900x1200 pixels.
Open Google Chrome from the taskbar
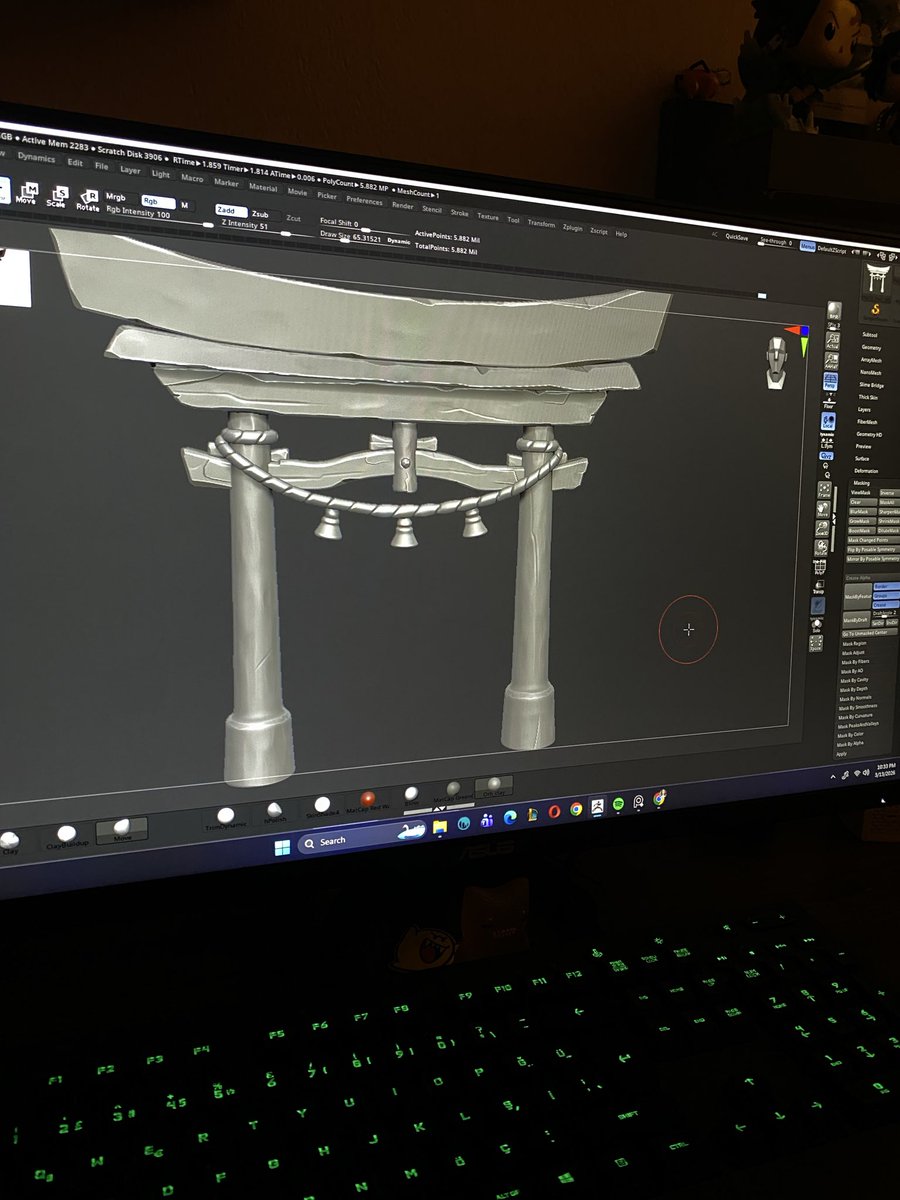click(x=576, y=809)
